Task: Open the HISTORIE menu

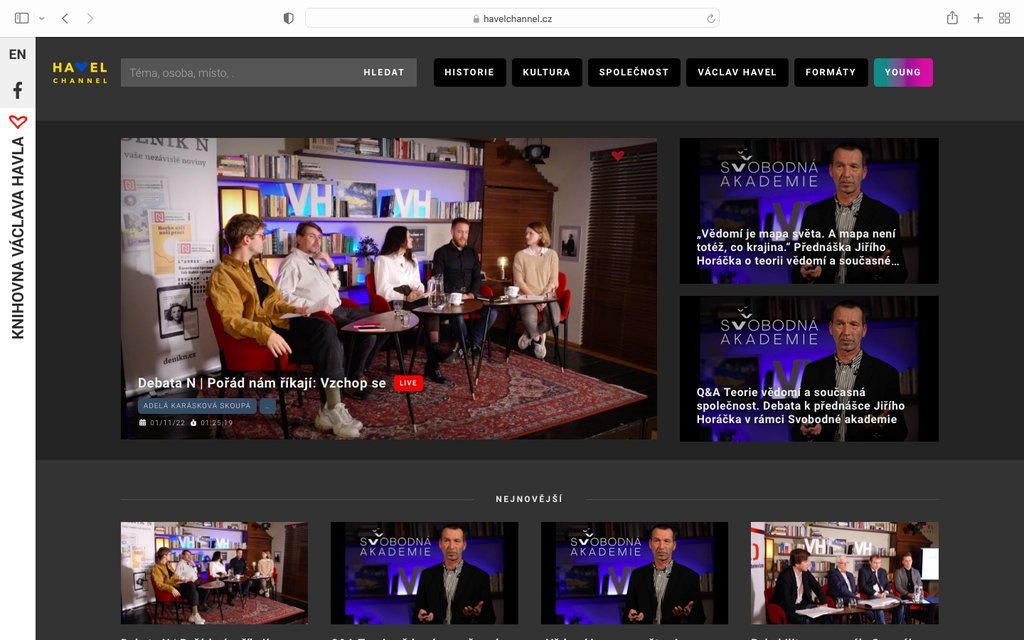Action: [x=470, y=72]
